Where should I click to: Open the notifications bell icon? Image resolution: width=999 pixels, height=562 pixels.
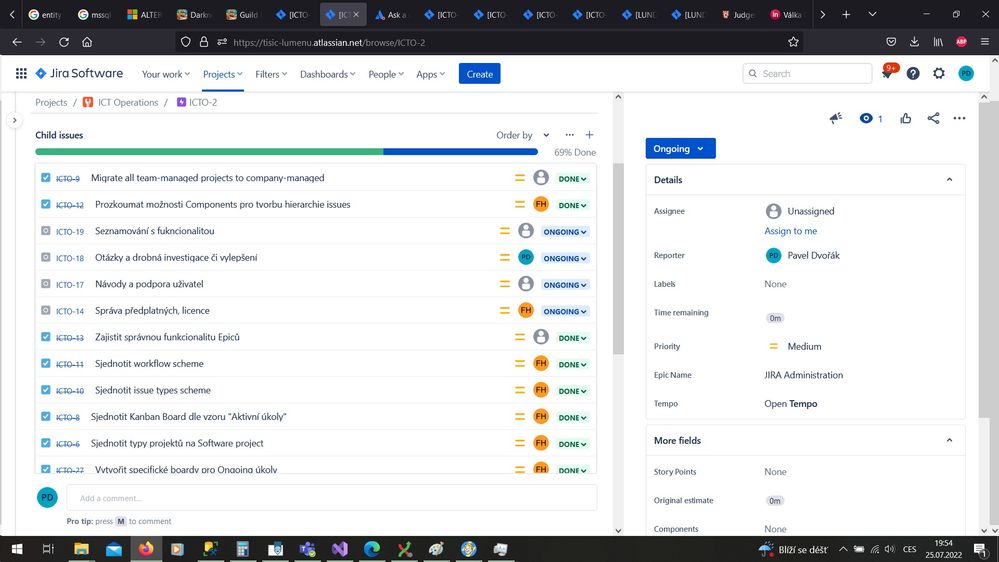coord(887,74)
